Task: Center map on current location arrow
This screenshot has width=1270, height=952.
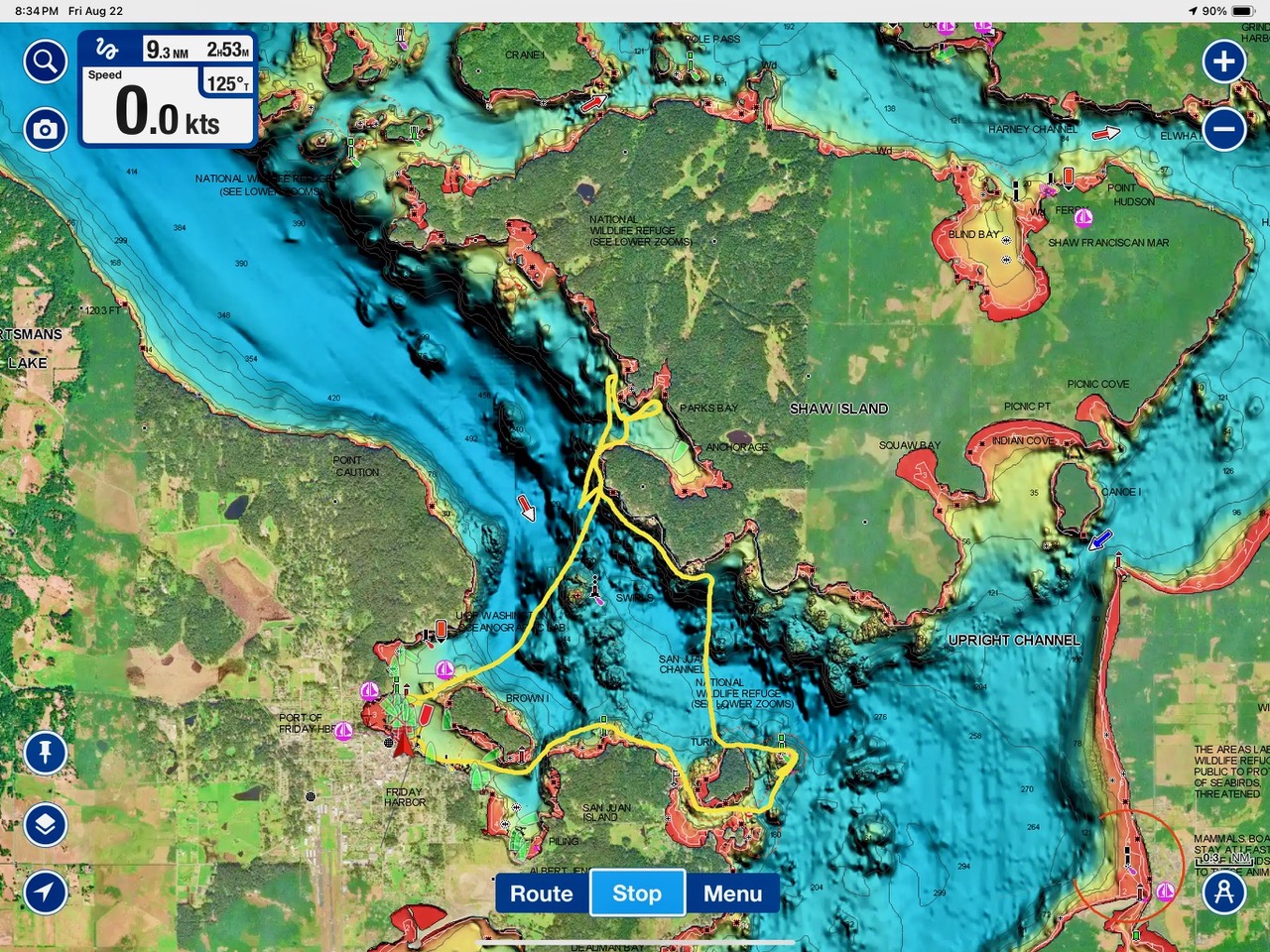Action: coord(45,892)
